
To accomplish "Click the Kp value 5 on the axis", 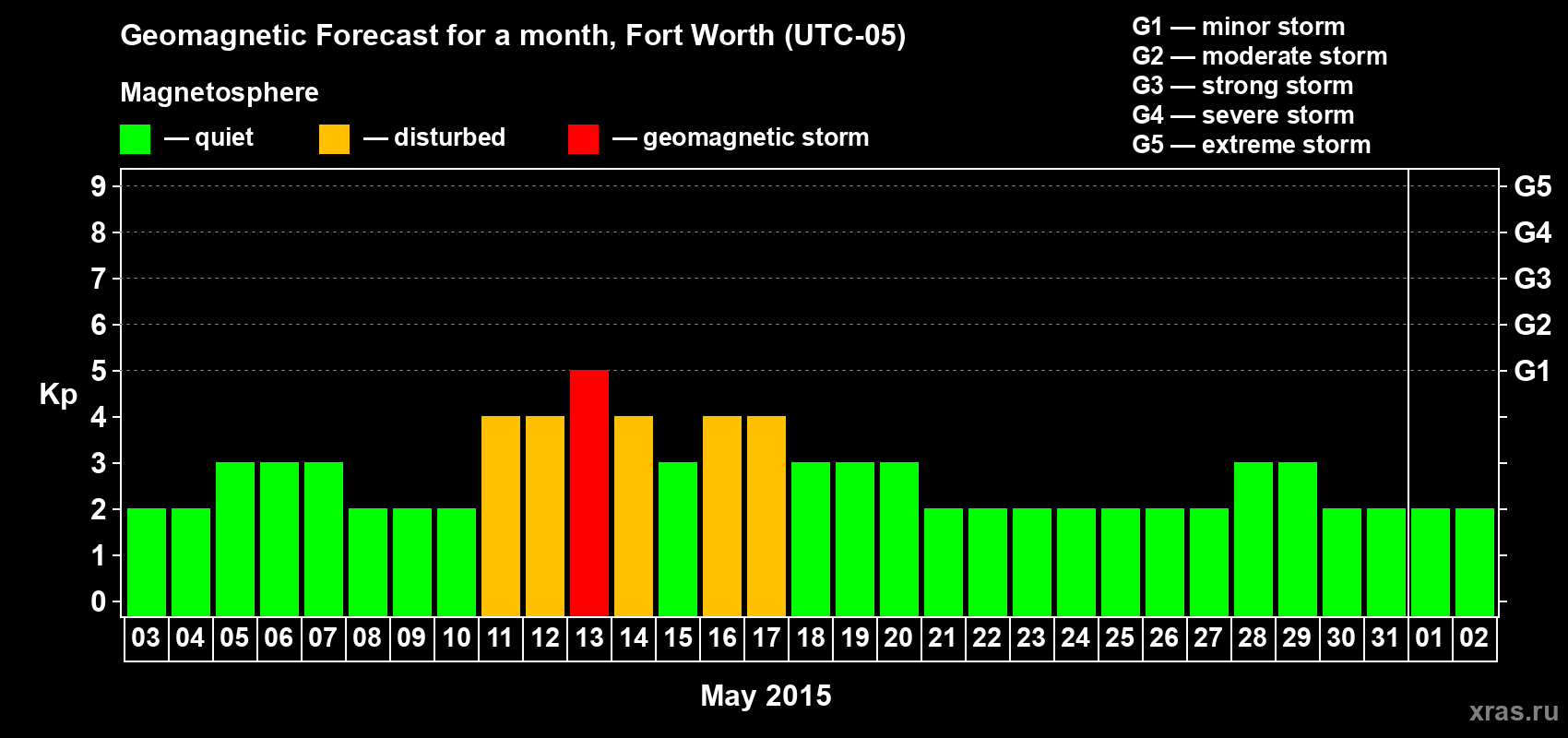I will point(99,371).
